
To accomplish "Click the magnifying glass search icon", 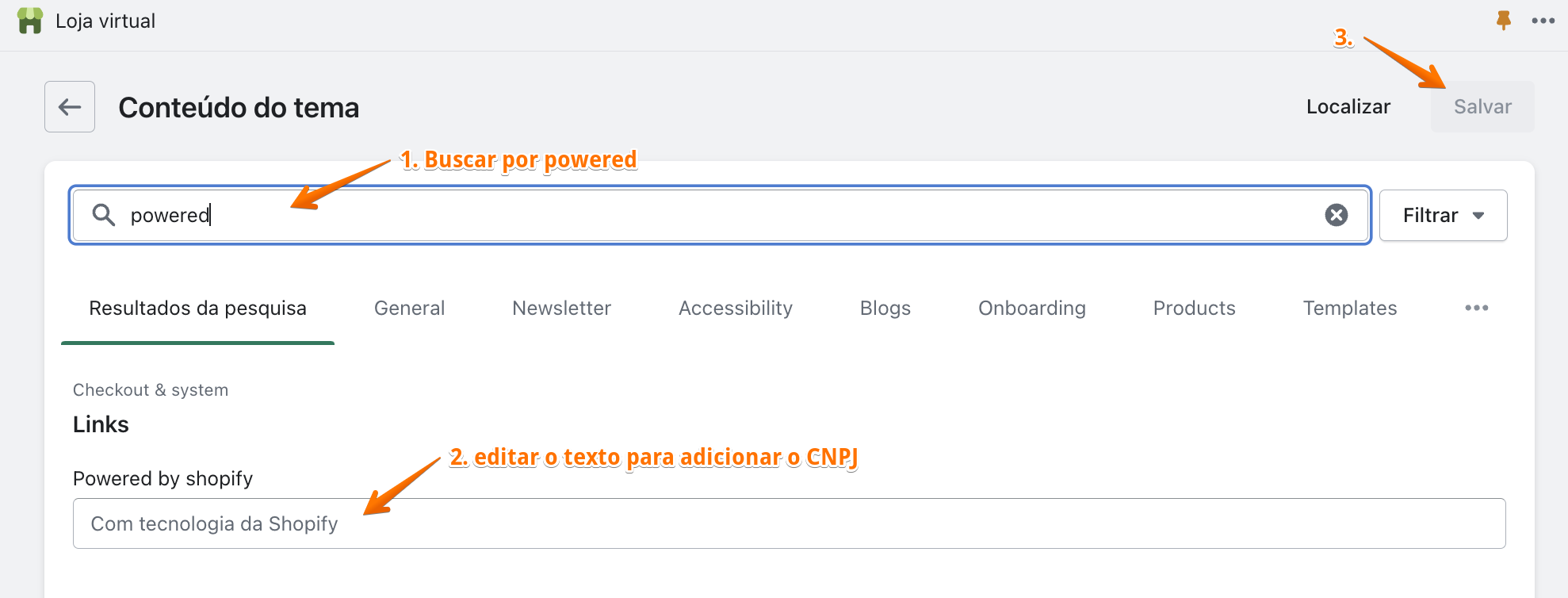I will [x=104, y=215].
